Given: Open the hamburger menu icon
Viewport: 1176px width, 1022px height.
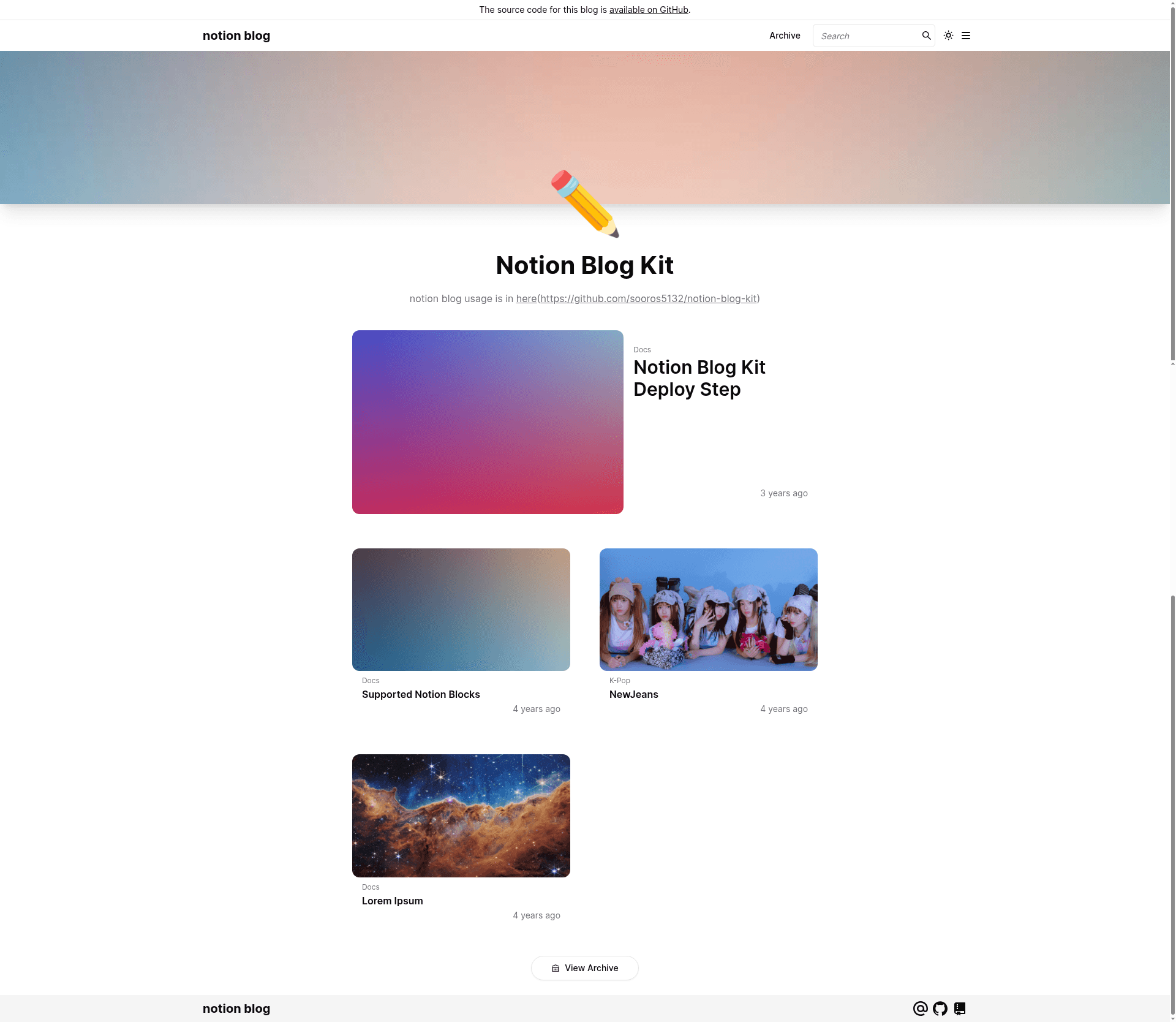Looking at the screenshot, I should (x=966, y=36).
